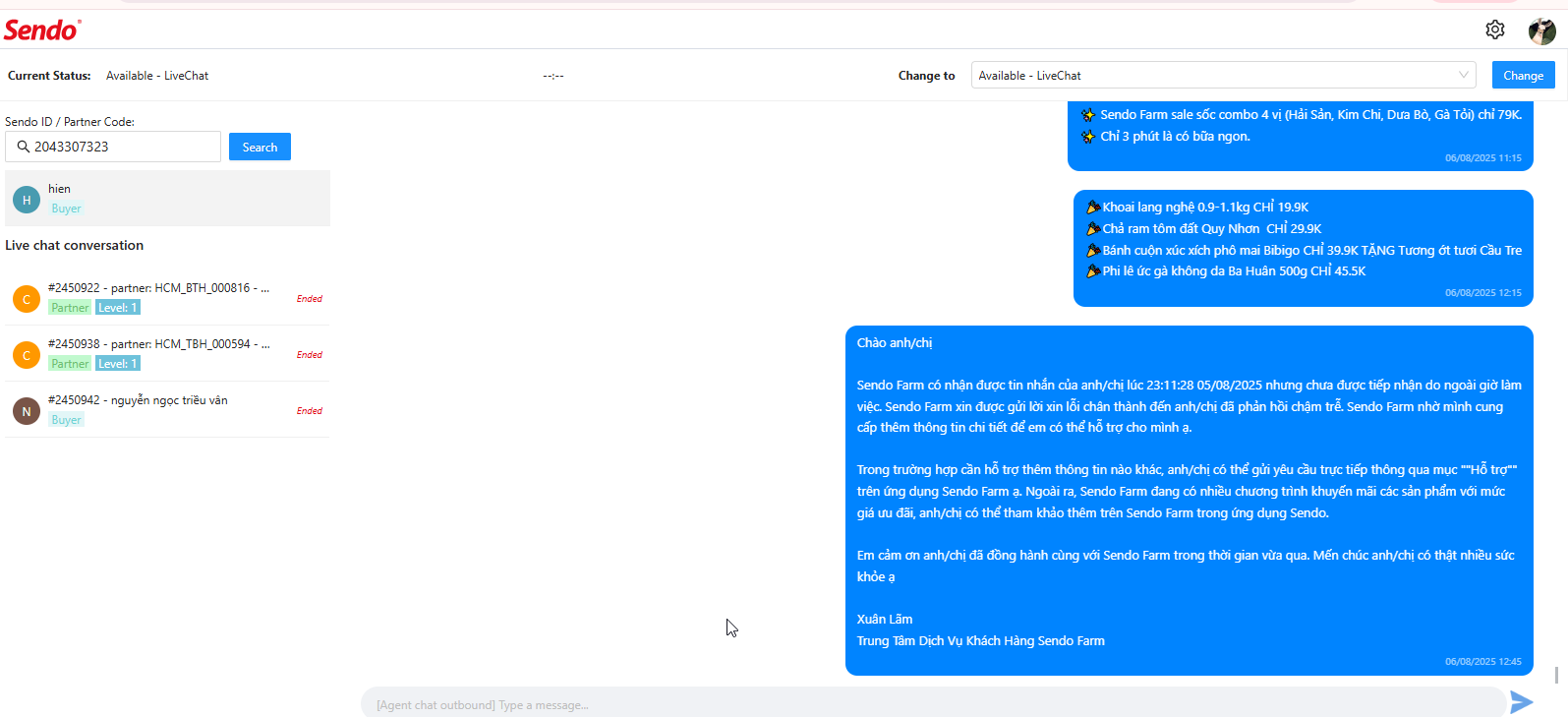Click the current status value Available - LiveChat
This screenshot has height=717, width=1568.
(x=157, y=76)
